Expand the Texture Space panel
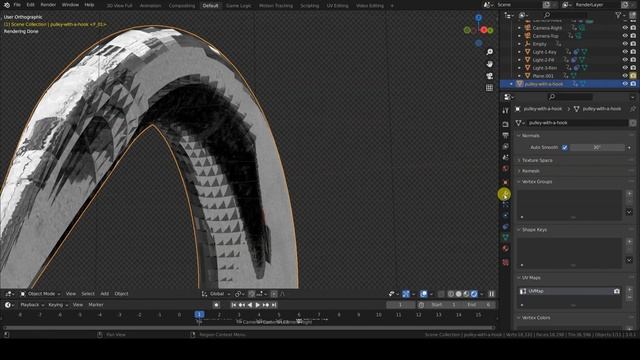Screen dimensions: 640x360 537,160
